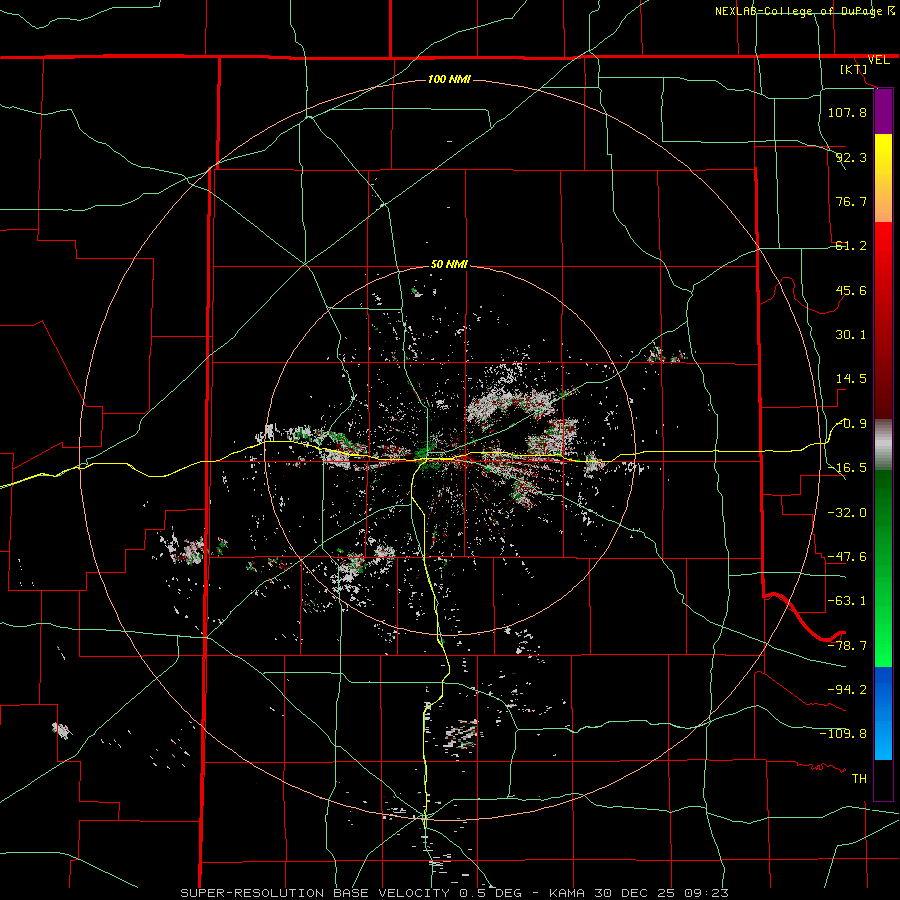Click the 14.5 velocity scale value
The width and height of the screenshot is (900, 900).
[851, 379]
